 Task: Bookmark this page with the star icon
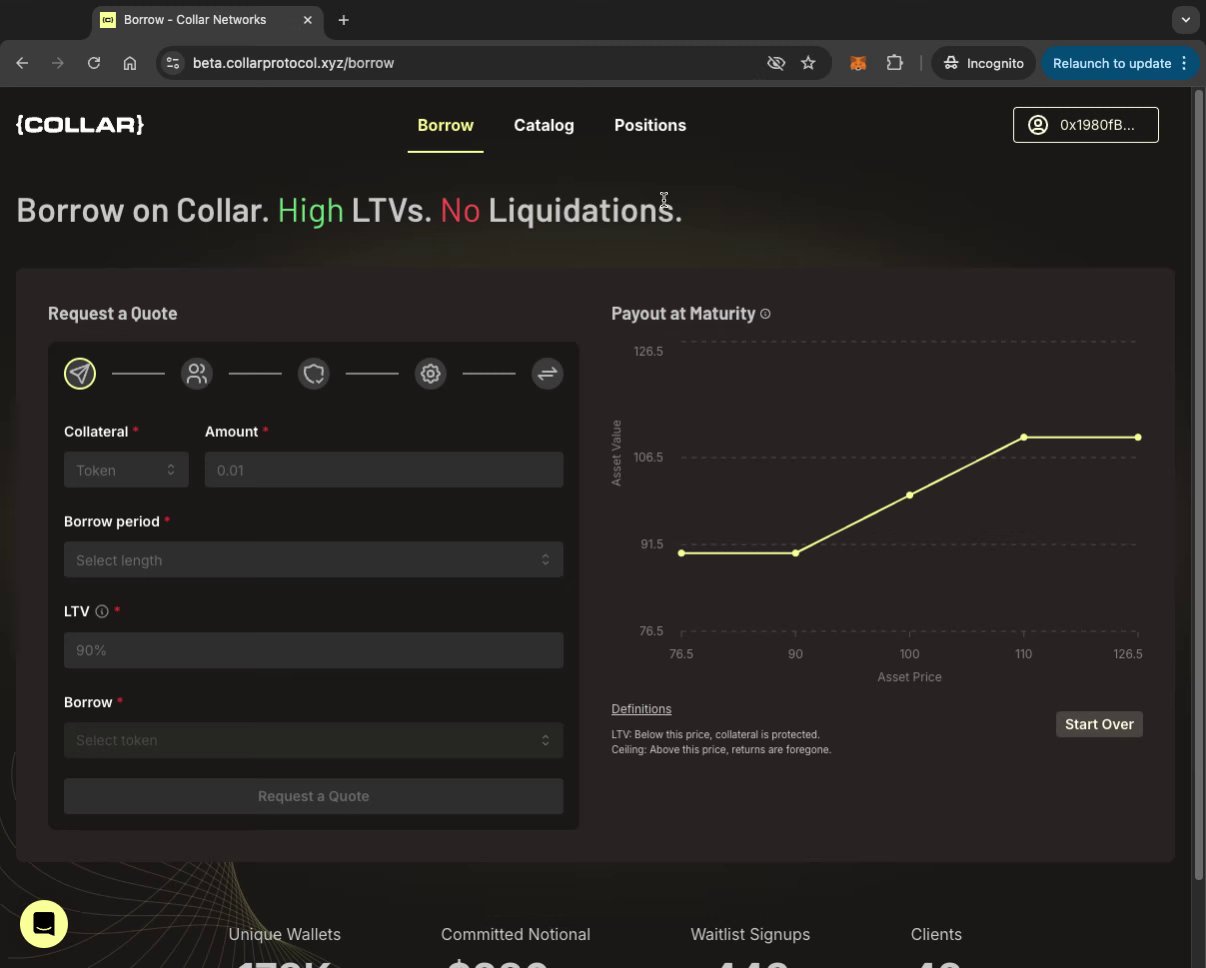pos(808,63)
